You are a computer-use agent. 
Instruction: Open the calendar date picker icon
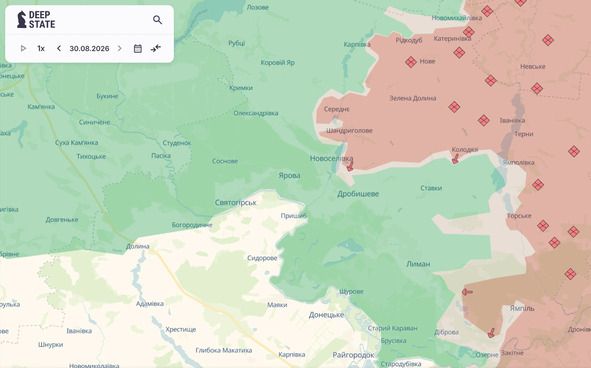point(138,48)
